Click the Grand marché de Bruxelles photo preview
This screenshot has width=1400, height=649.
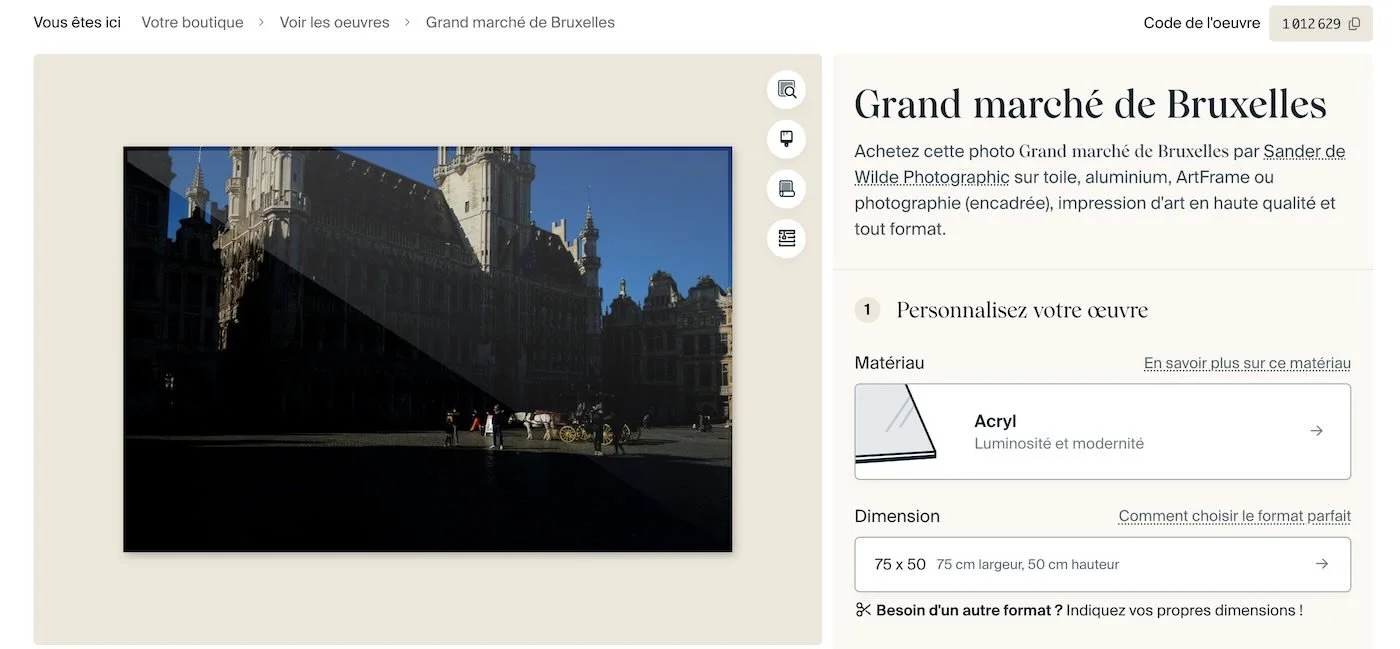[427, 349]
